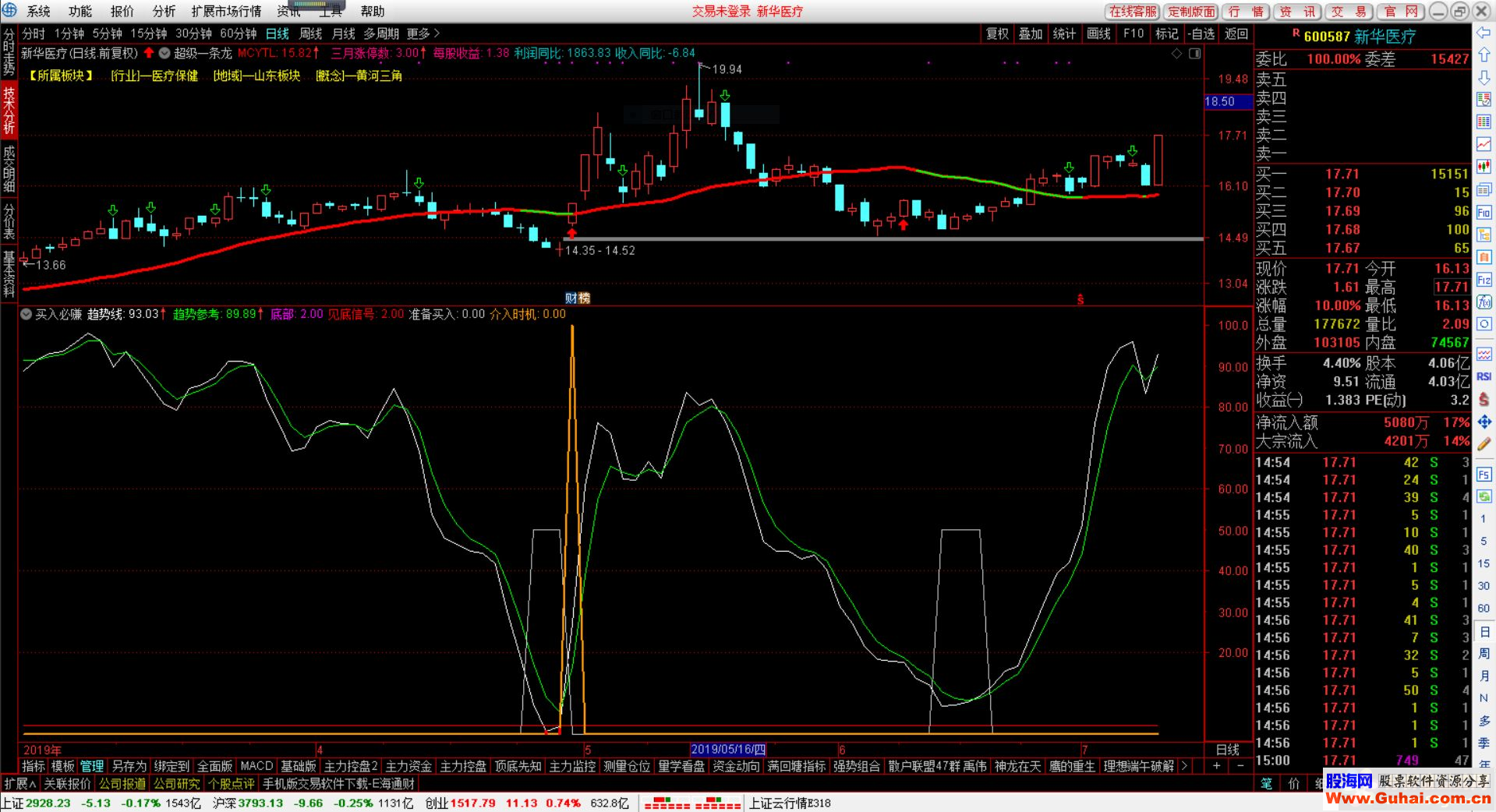Select the 季 quarterly period in right toolbar
Image resolution: width=1496 pixels, height=812 pixels.
[1484, 743]
